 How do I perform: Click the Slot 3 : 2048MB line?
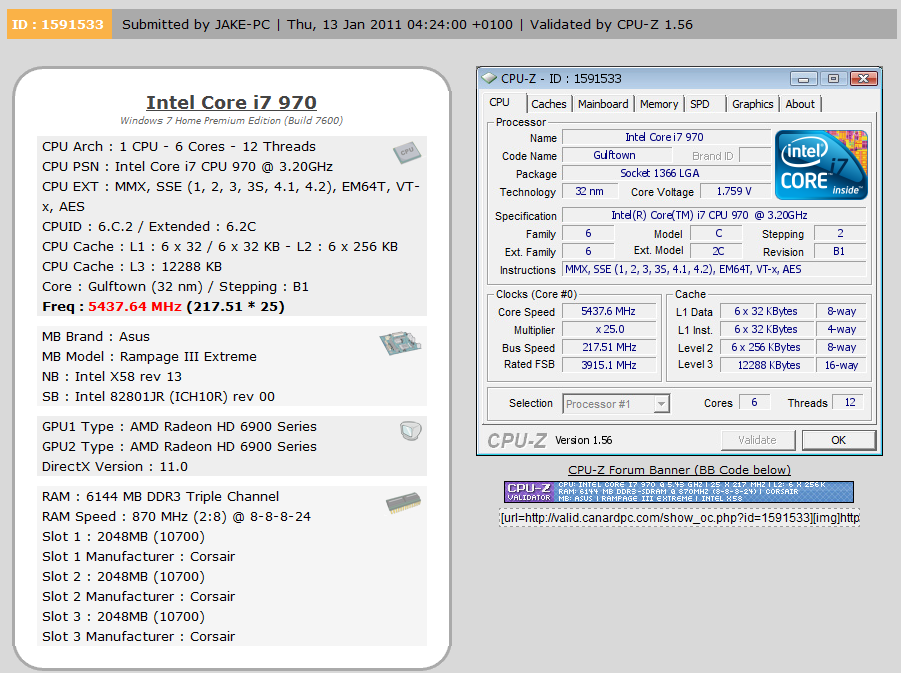(x=123, y=617)
